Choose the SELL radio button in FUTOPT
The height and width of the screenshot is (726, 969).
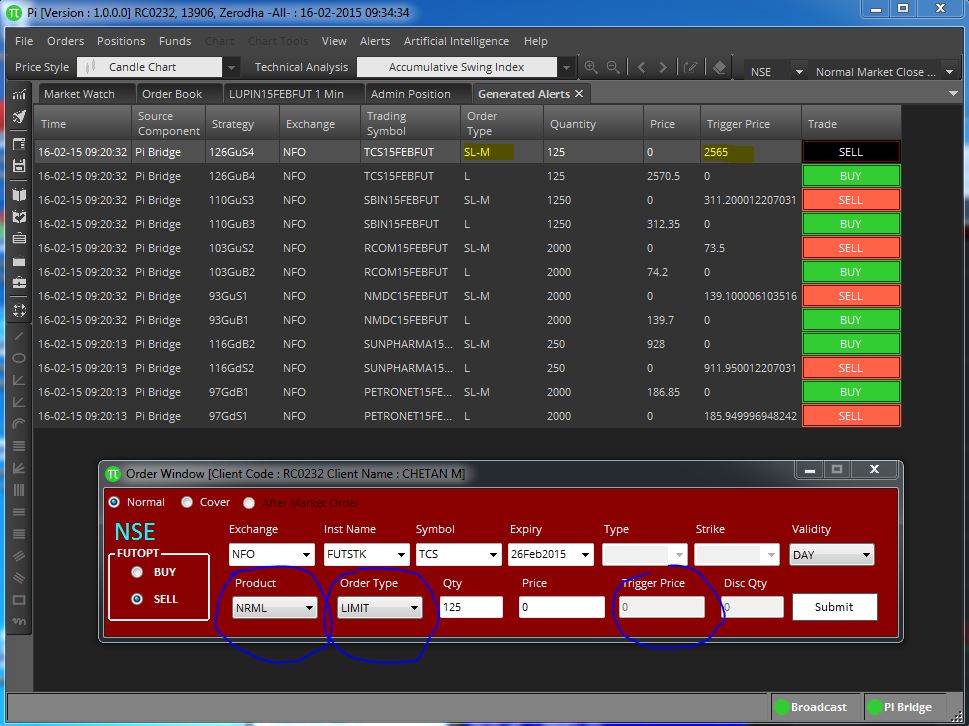pyautogui.click(x=137, y=599)
